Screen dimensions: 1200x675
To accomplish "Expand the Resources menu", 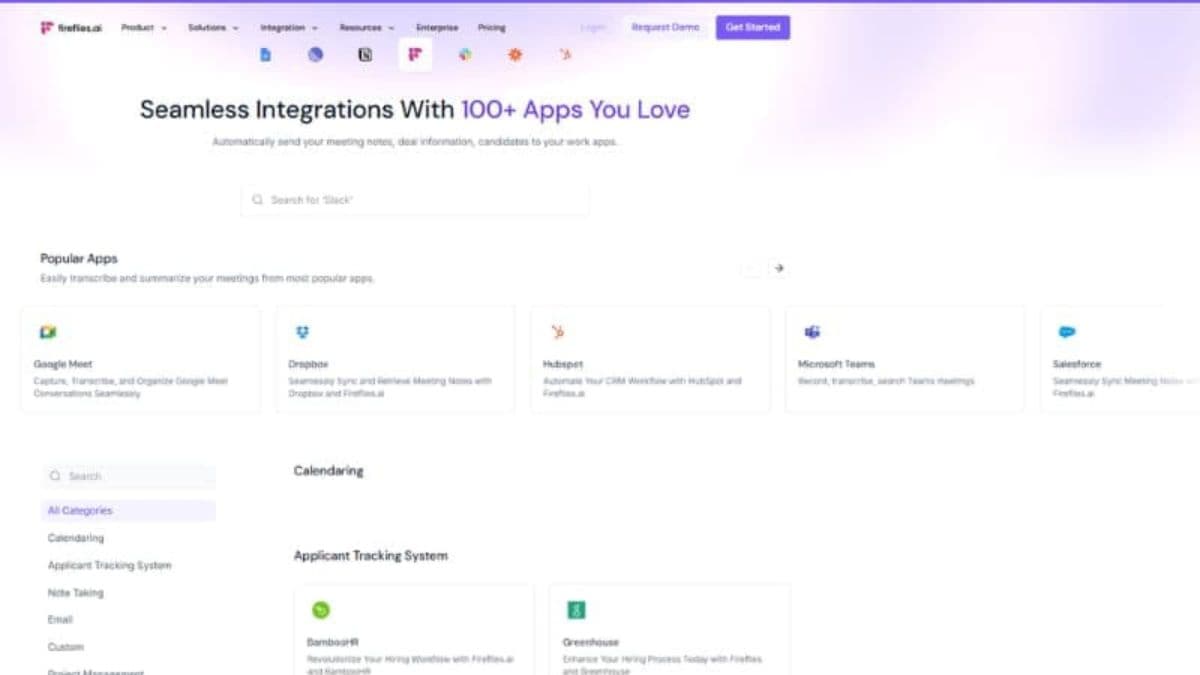I will 367,28.
